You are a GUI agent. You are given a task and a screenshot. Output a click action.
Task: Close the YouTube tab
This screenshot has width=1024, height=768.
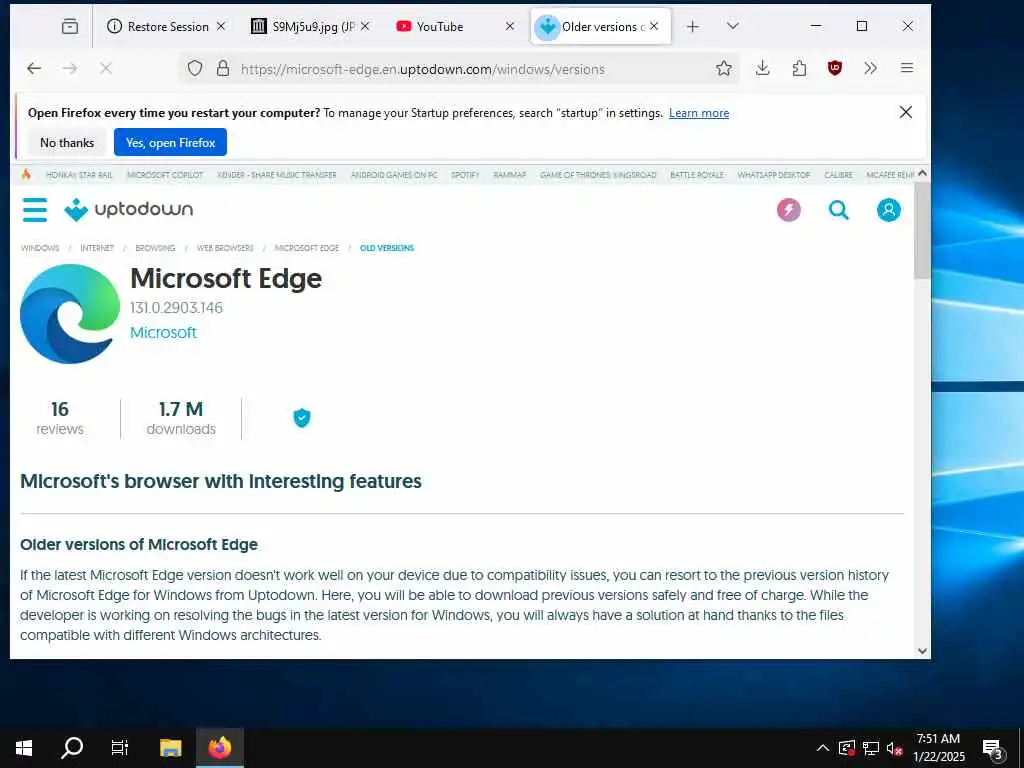(510, 26)
